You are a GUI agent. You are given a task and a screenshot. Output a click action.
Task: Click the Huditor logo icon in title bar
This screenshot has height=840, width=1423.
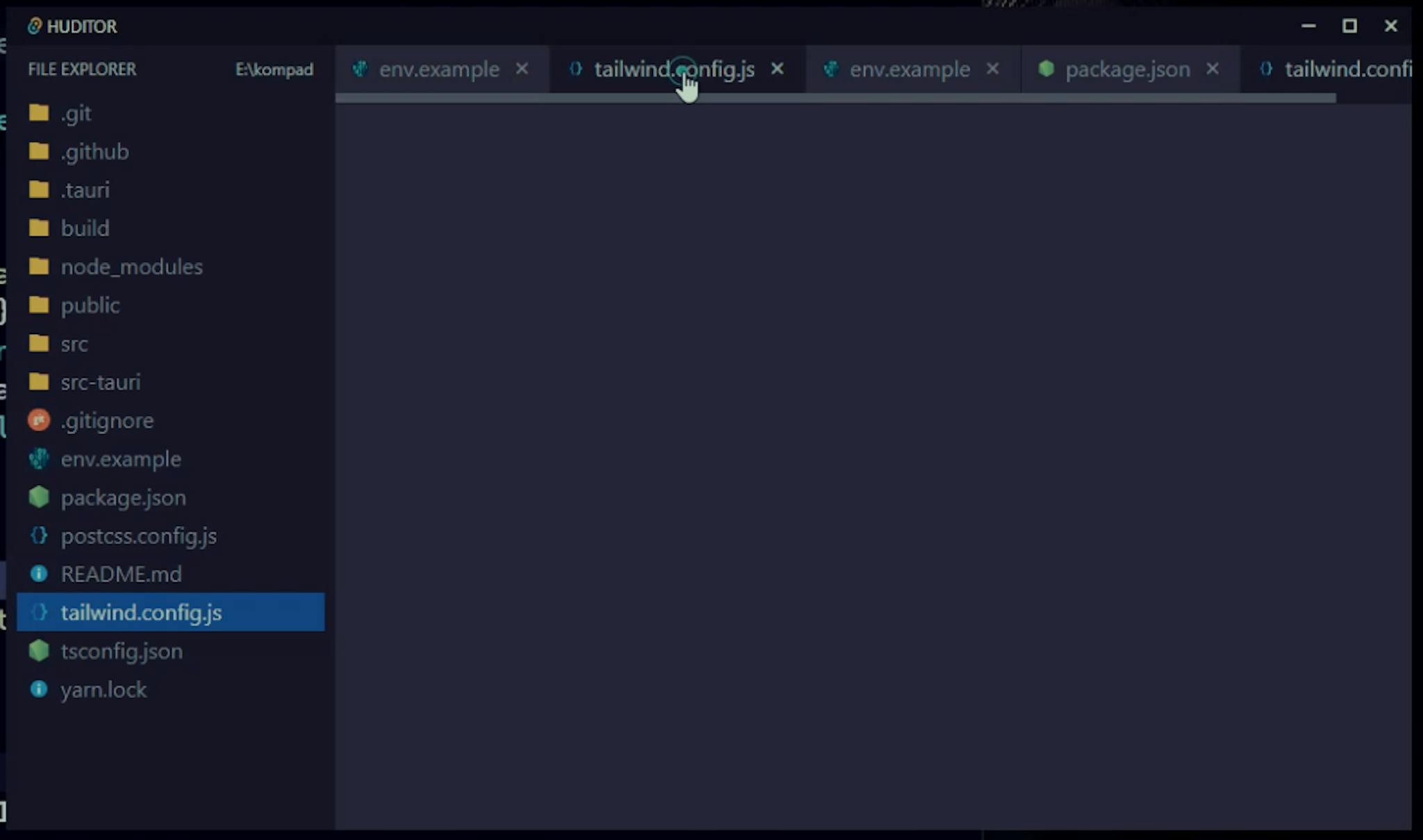tap(34, 26)
